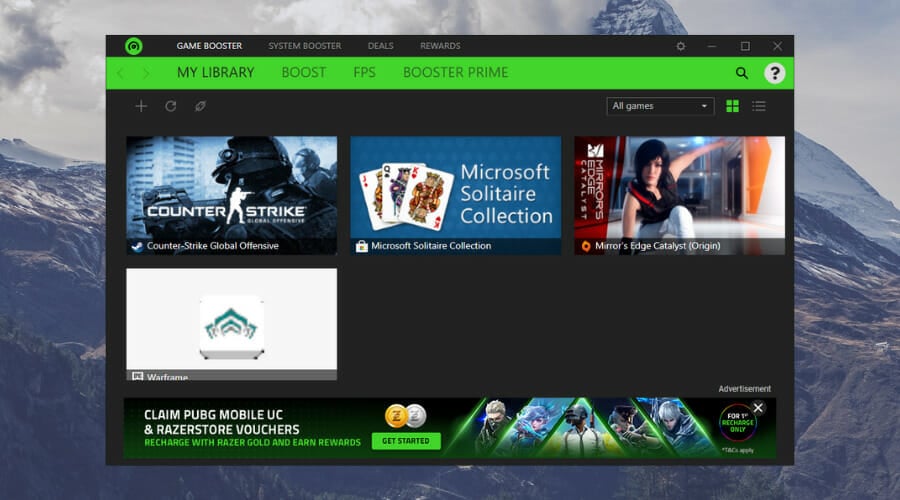Viewport: 900px width, 500px height.
Task: Select the FPS tab
Action: (364, 72)
